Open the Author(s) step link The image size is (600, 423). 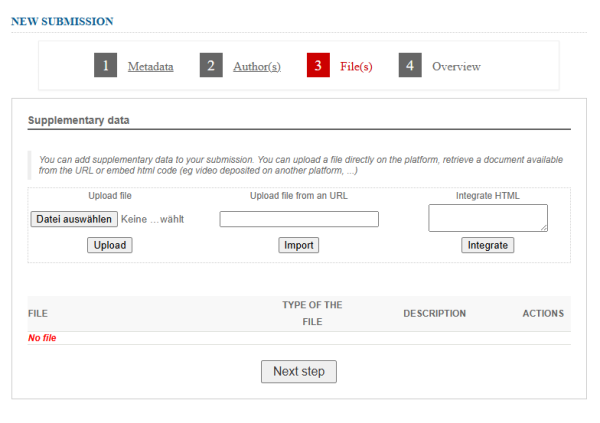click(x=256, y=67)
